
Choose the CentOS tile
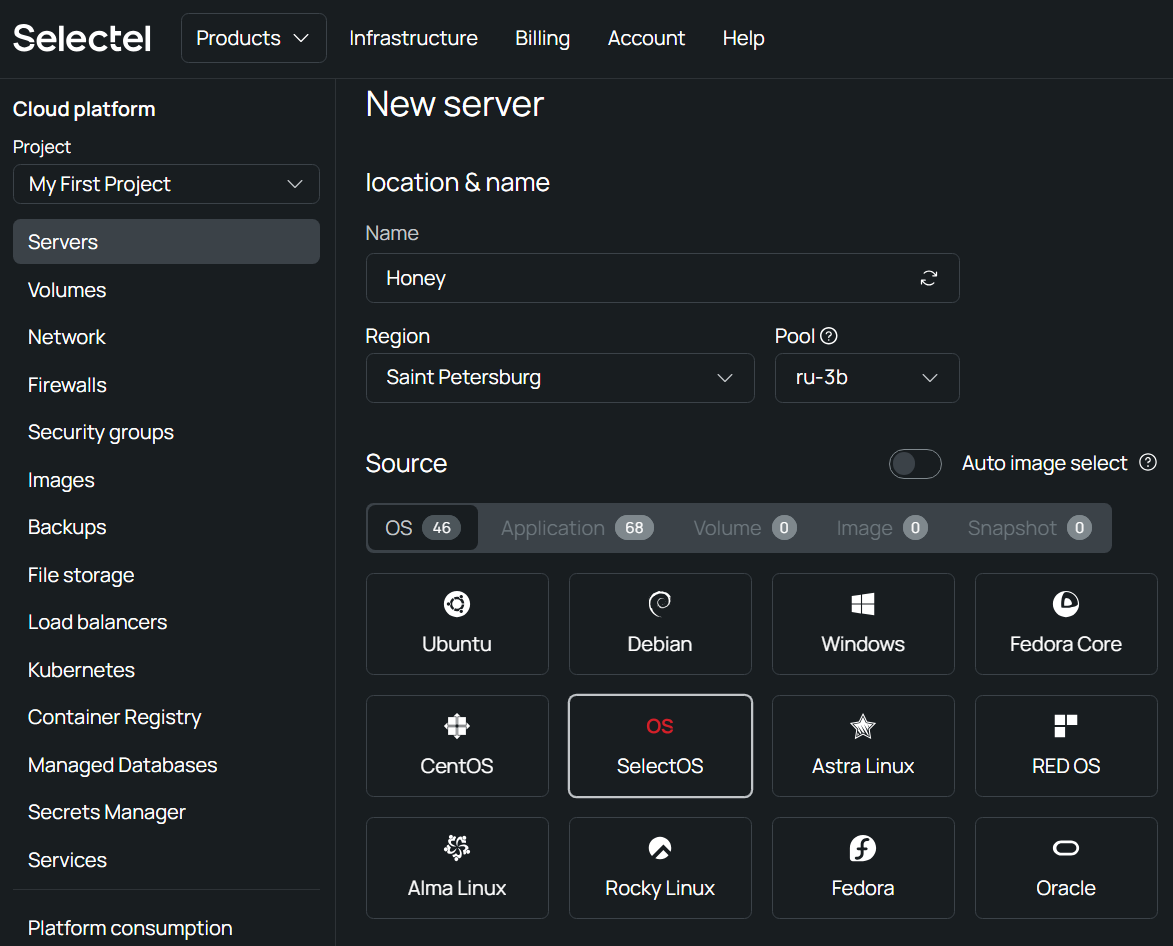coord(457,746)
